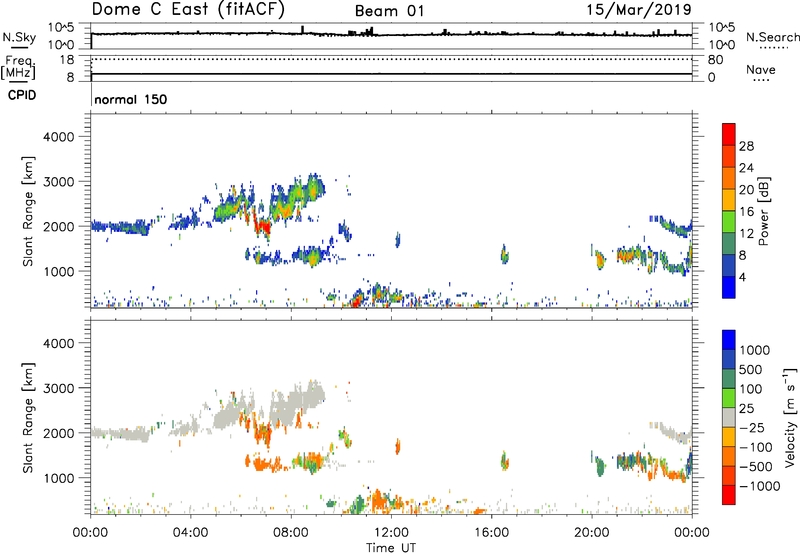The width and height of the screenshot is (800, 554).
Task: Click the "4000" tick of the power panel
Action: coord(58,137)
